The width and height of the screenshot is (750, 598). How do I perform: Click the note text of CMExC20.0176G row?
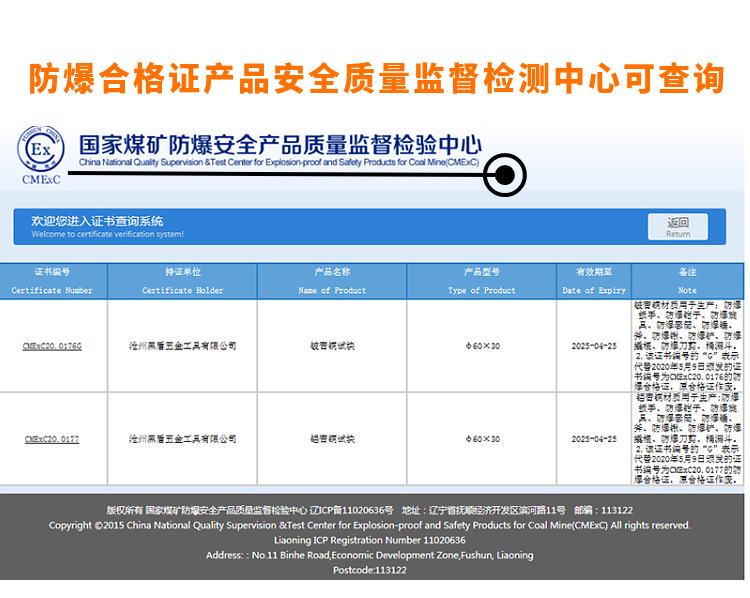(x=688, y=346)
